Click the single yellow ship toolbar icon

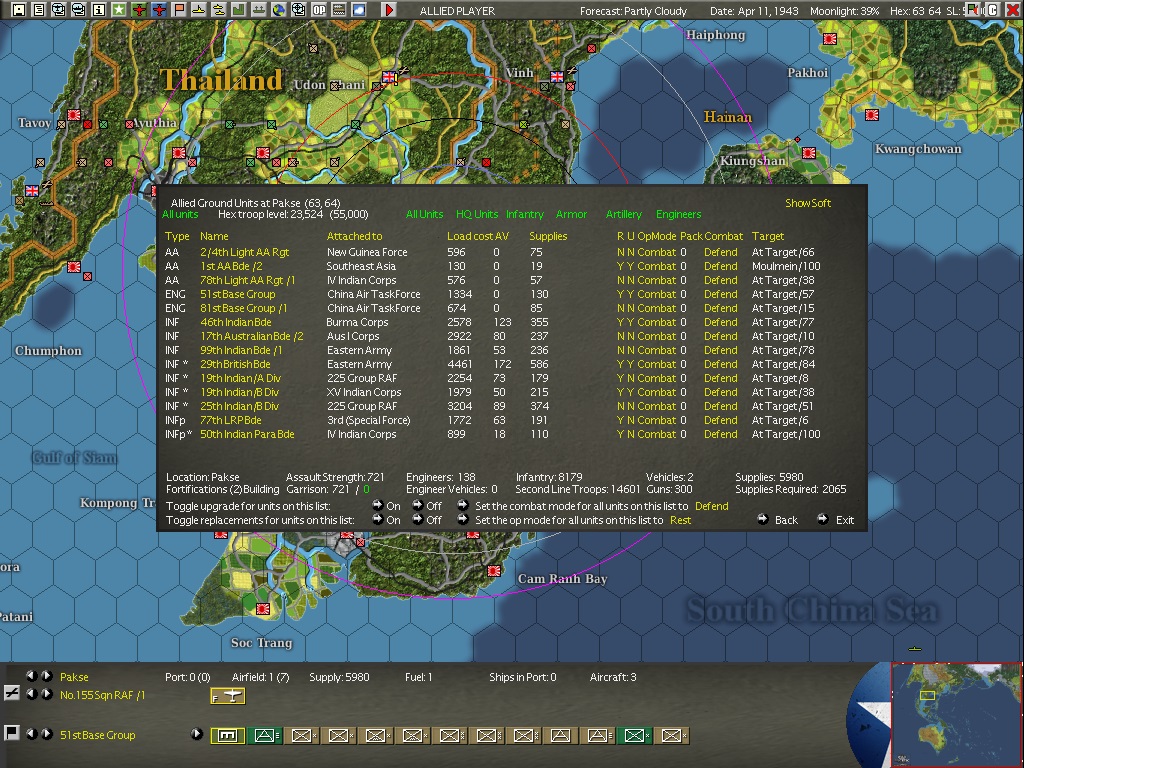coord(198,10)
